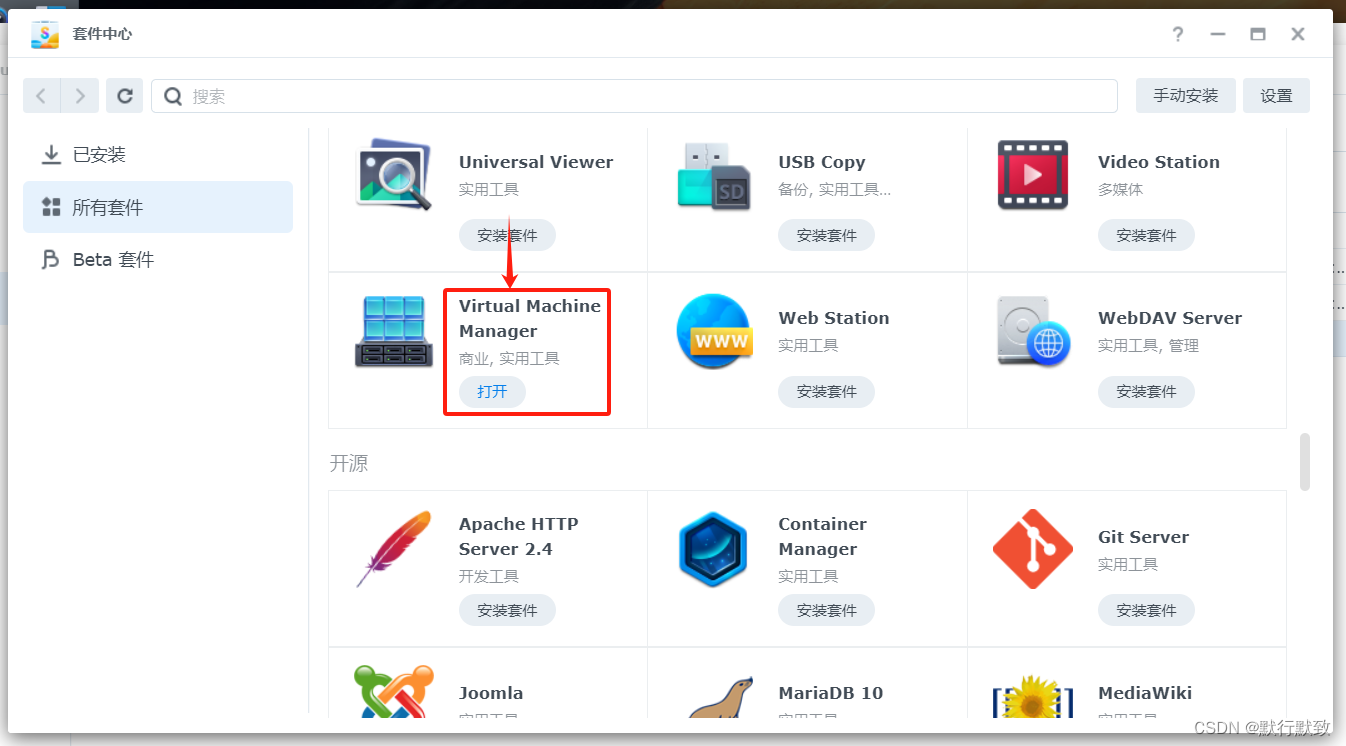Go forward with the right arrow
Viewport: 1346px width, 746px height.
[80, 96]
